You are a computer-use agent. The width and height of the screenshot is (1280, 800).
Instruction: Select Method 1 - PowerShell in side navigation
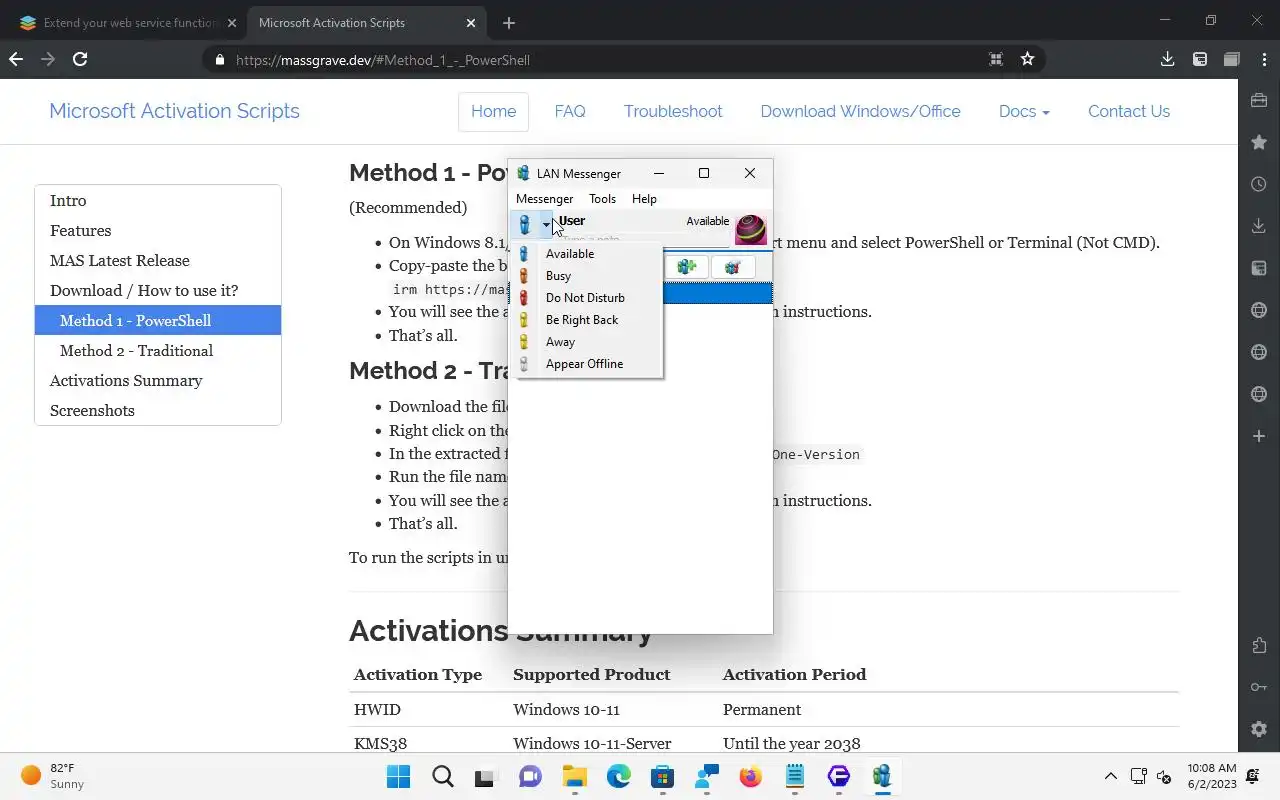pos(158,320)
